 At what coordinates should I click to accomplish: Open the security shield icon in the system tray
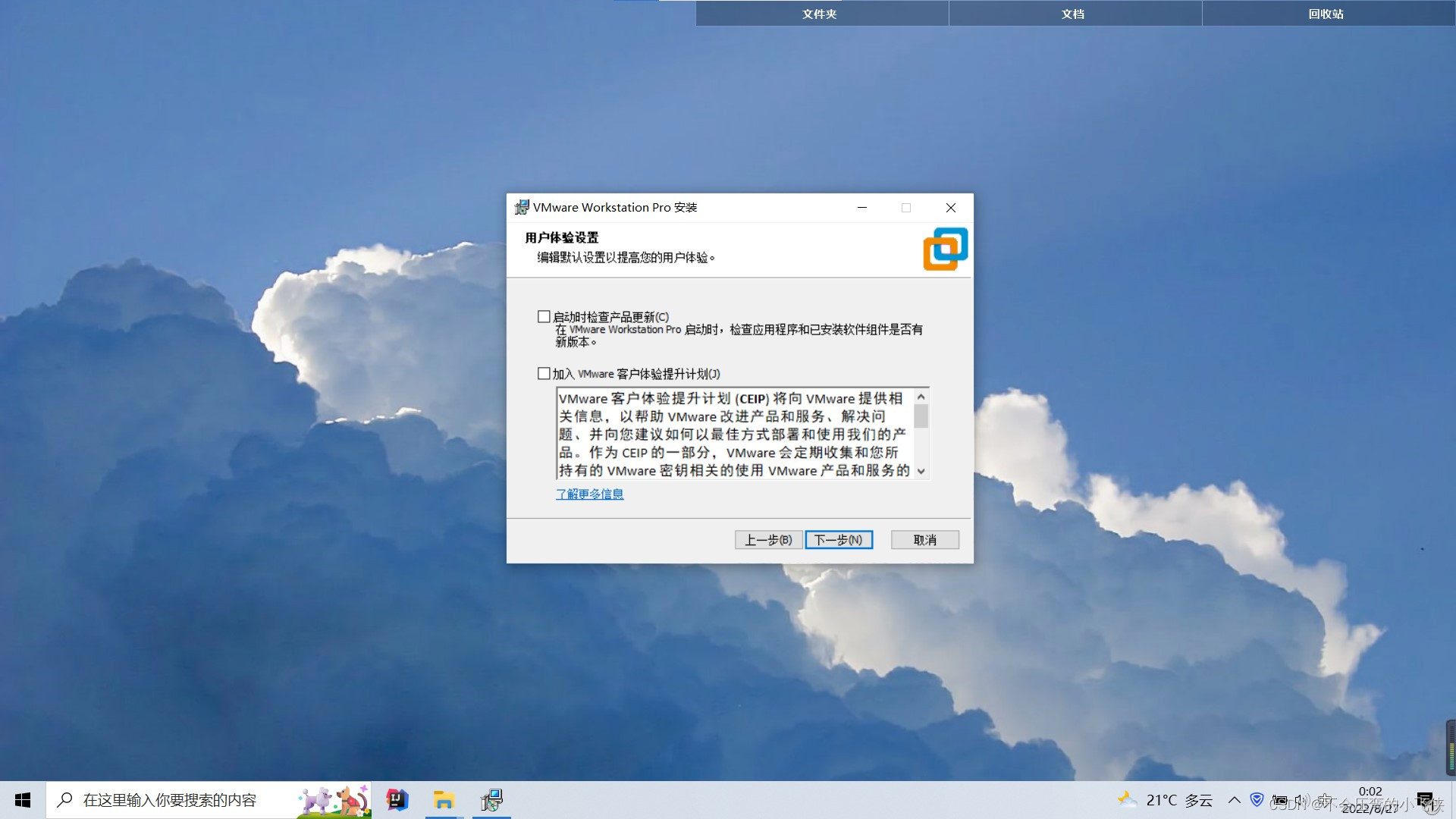tap(1257, 799)
